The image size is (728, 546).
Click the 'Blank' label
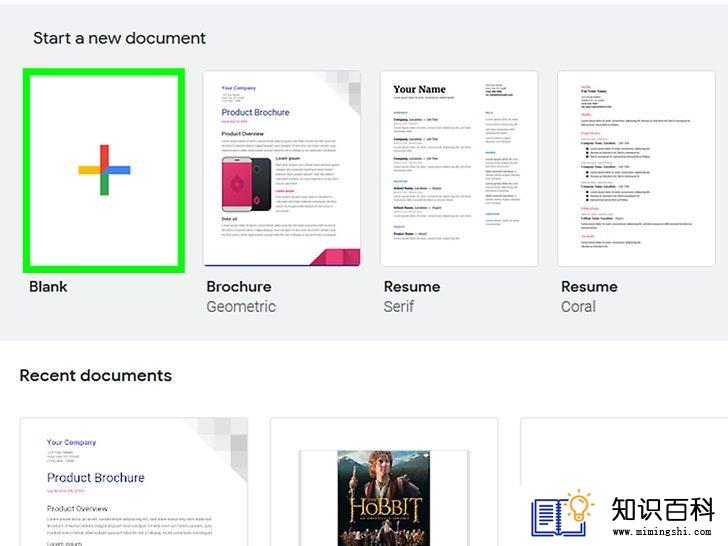click(x=48, y=286)
